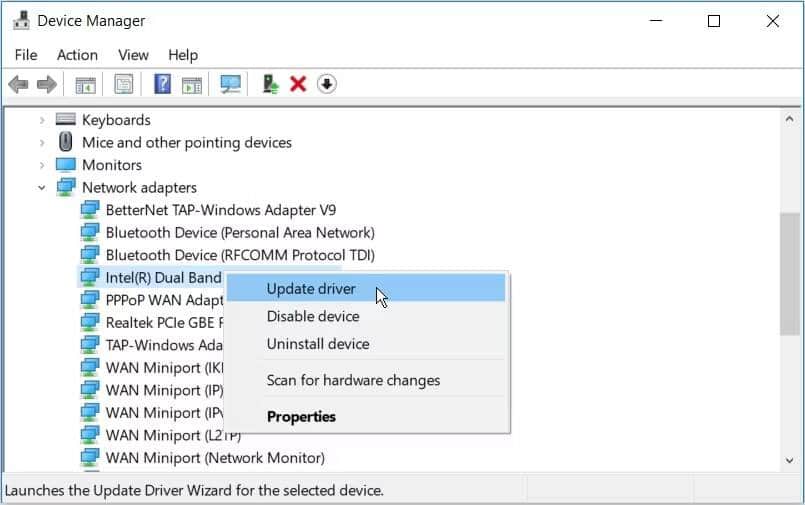Click the green Update driver toolbar icon
The image size is (805, 505).
[270, 85]
